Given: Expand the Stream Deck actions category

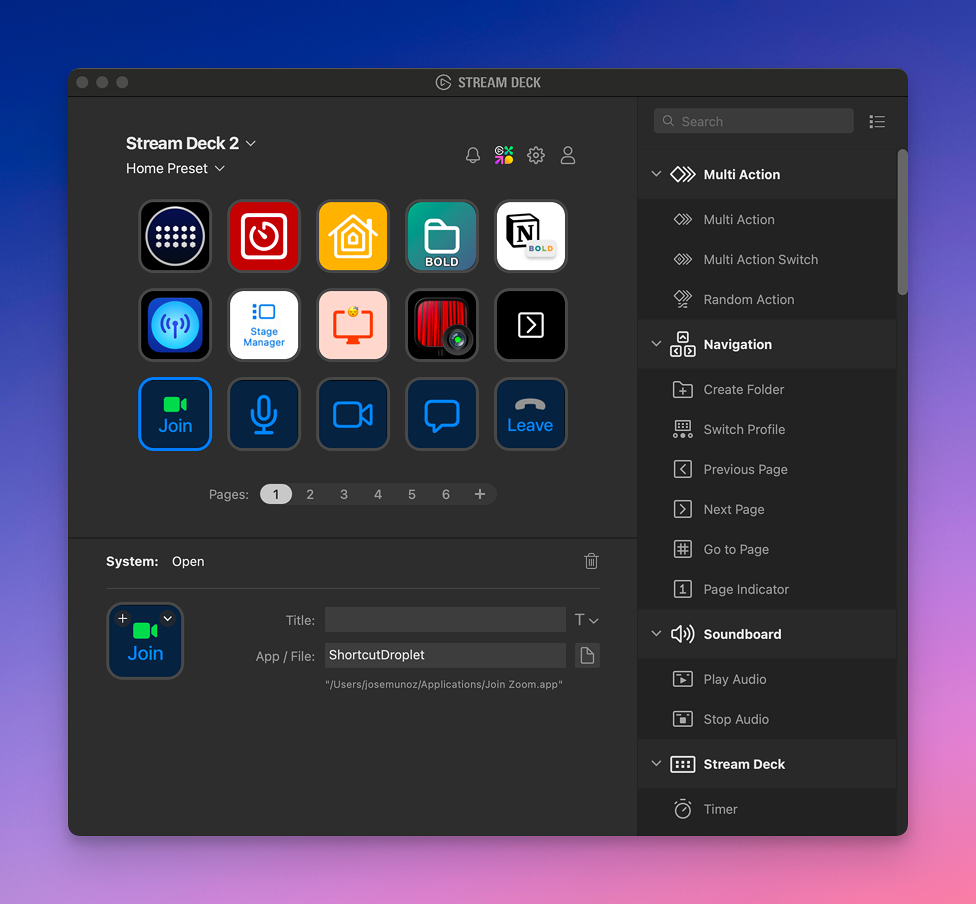Looking at the screenshot, I should pos(657,764).
